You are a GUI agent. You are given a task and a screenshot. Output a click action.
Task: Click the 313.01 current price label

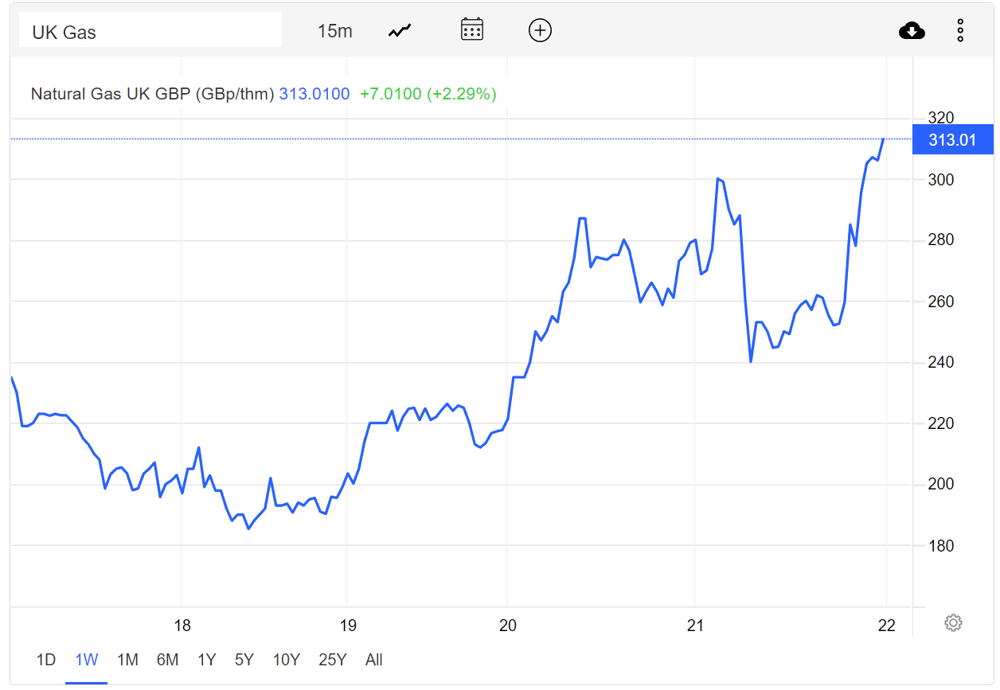(x=953, y=140)
